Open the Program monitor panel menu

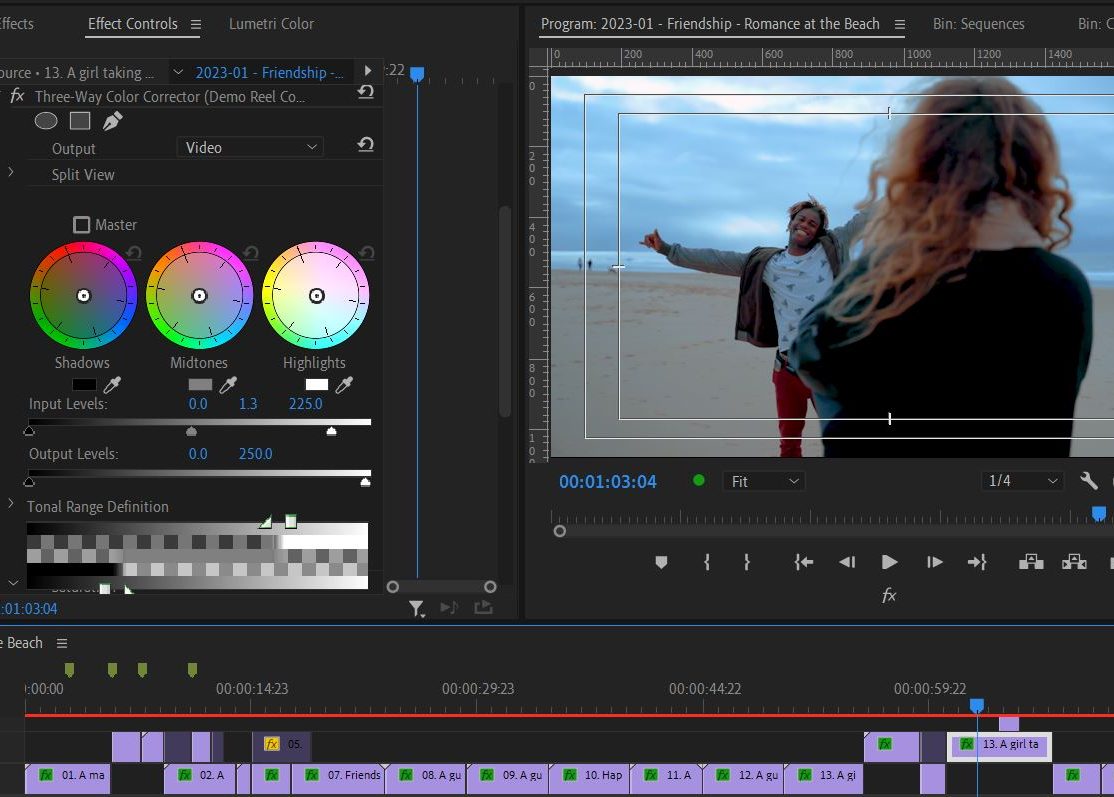(x=899, y=24)
